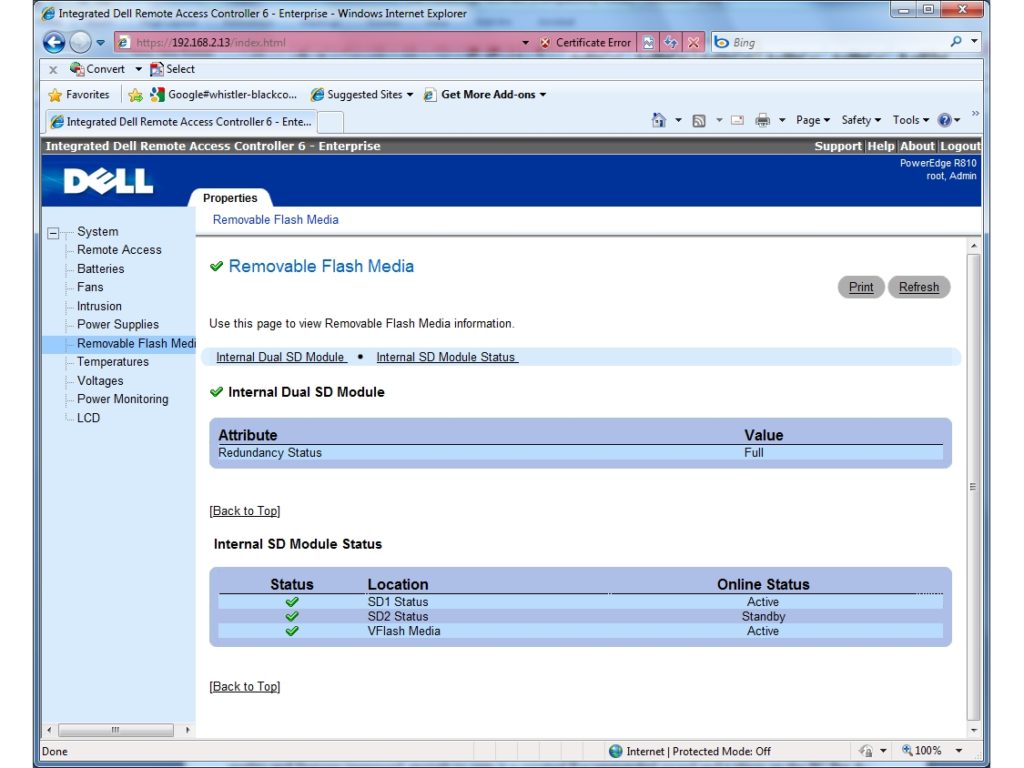This screenshot has height=768, width=1024.
Task: Click the Refresh button
Action: click(x=918, y=287)
